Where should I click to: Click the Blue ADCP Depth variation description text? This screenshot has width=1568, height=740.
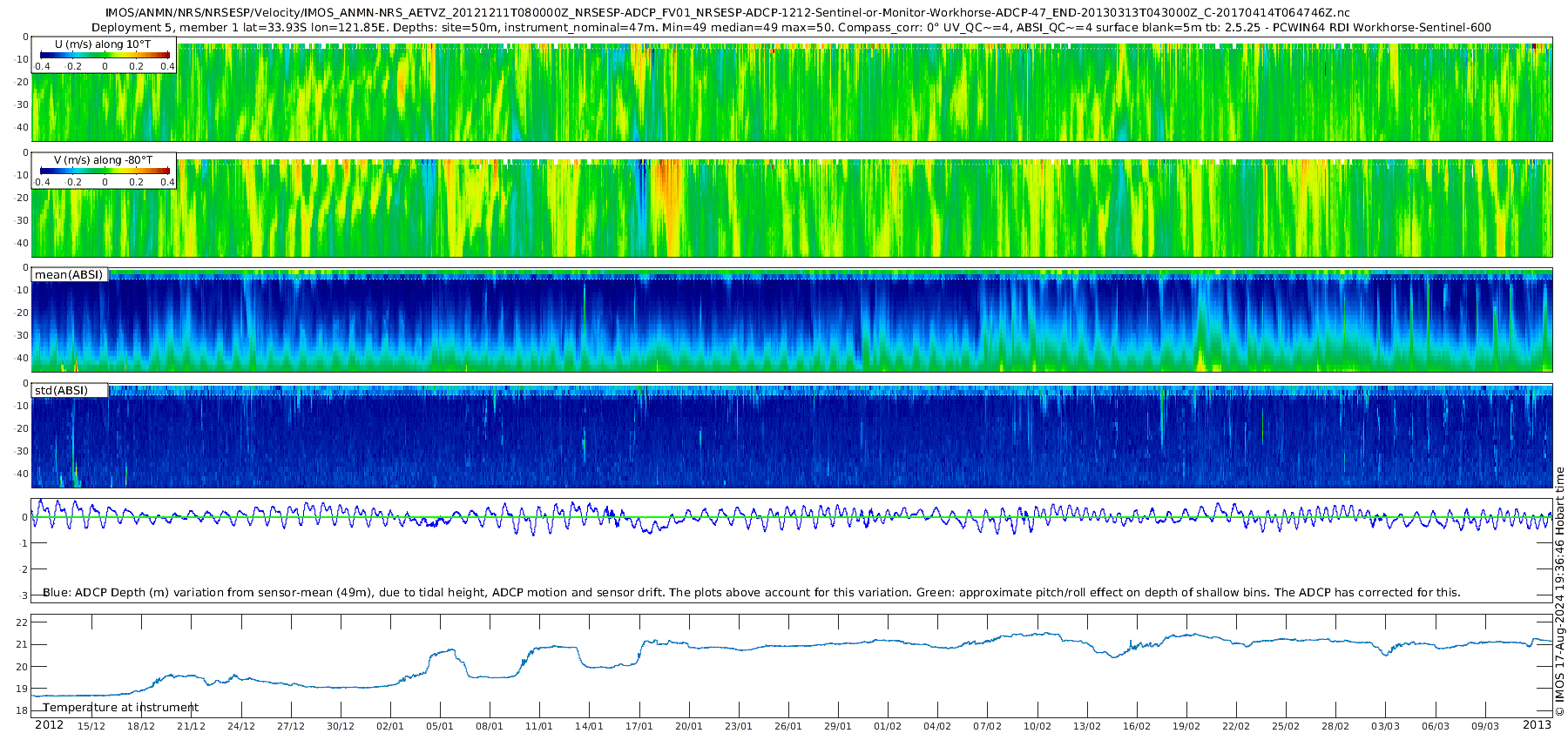point(752,593)
